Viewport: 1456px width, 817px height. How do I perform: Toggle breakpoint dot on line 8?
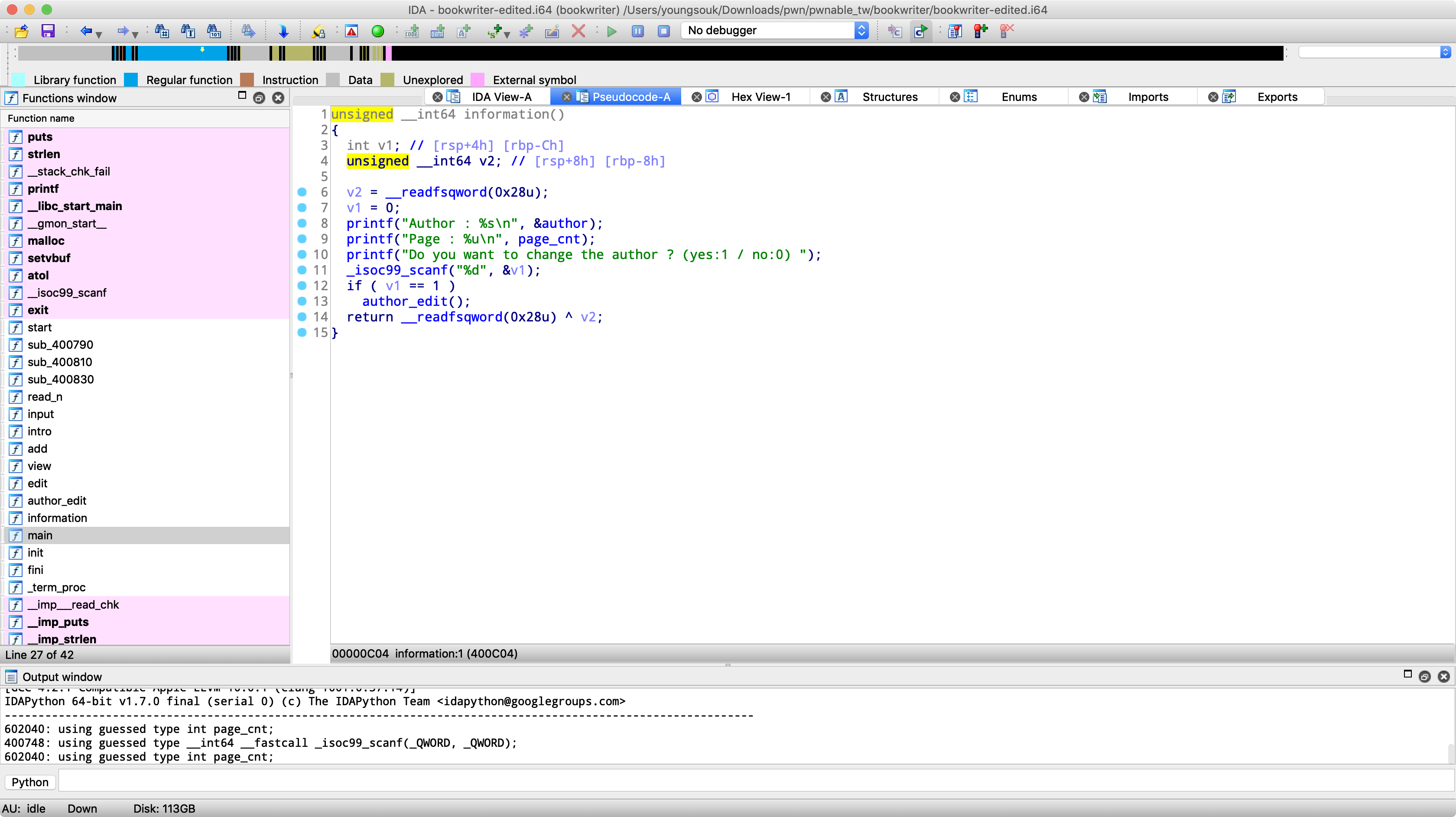302,223
